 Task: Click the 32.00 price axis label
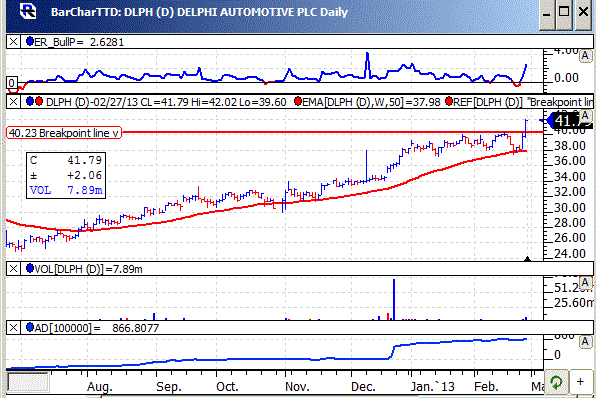point(570,192)
